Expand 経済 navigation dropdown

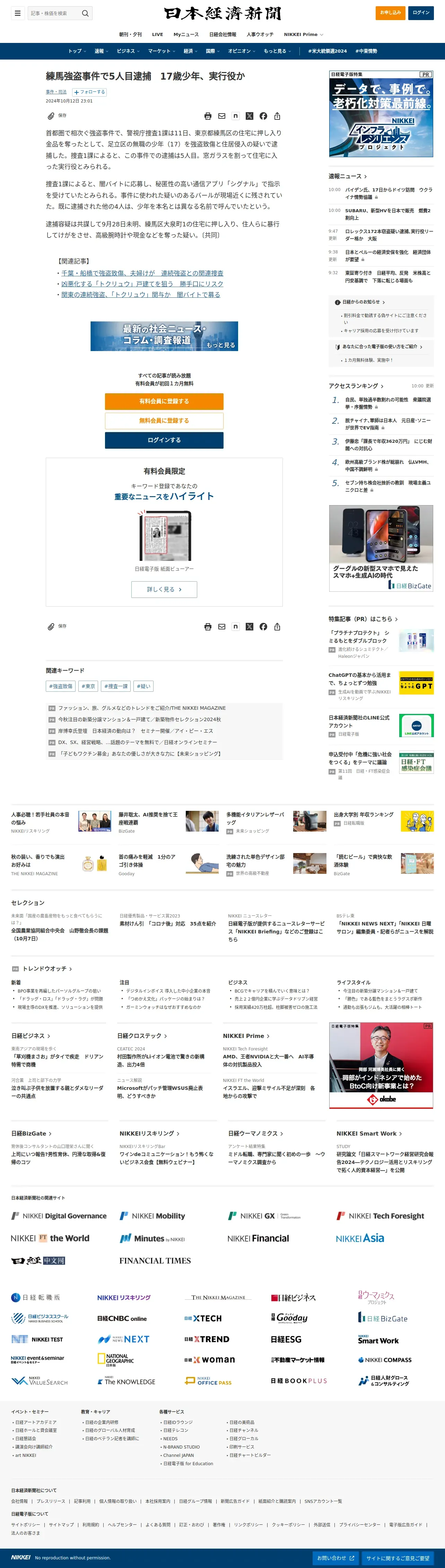click(191, 51)
